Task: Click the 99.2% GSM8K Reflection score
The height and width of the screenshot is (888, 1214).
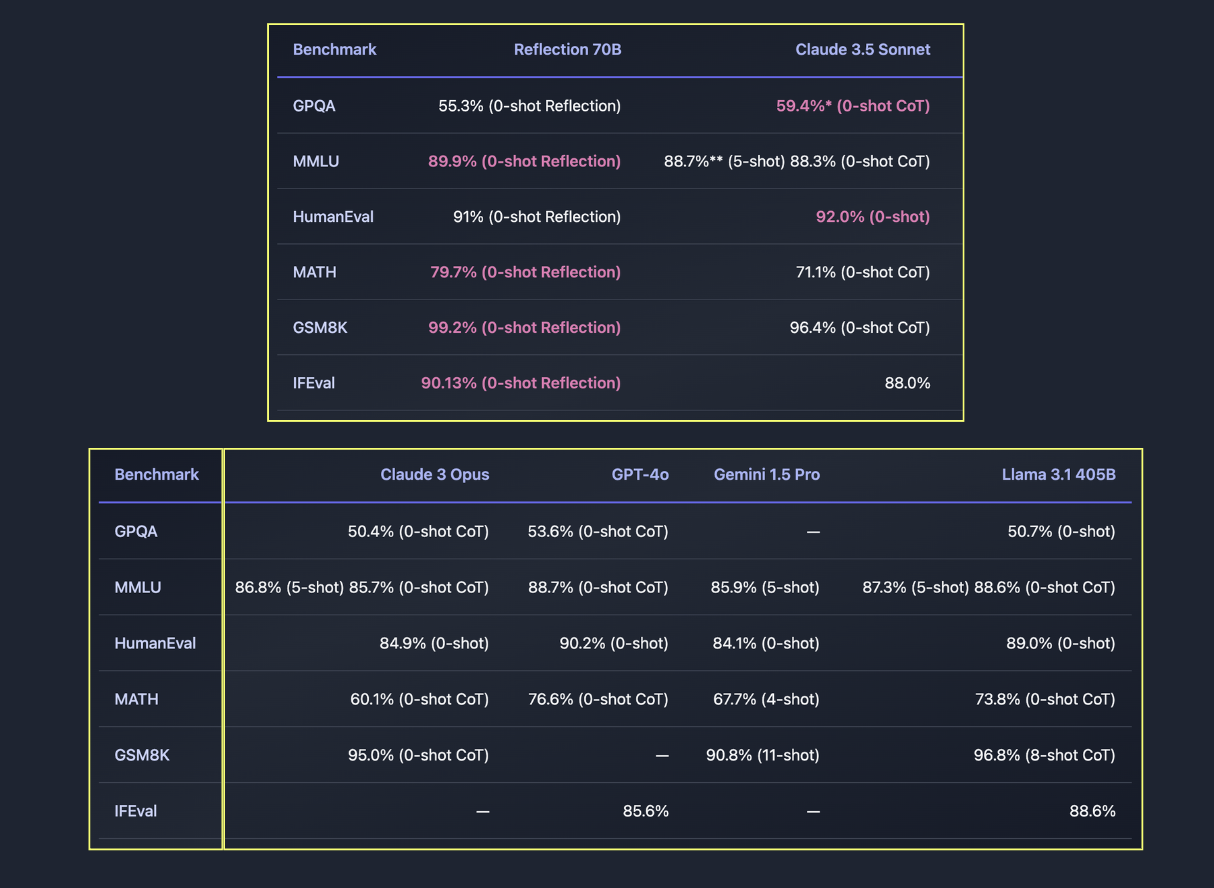Action: 524,327
